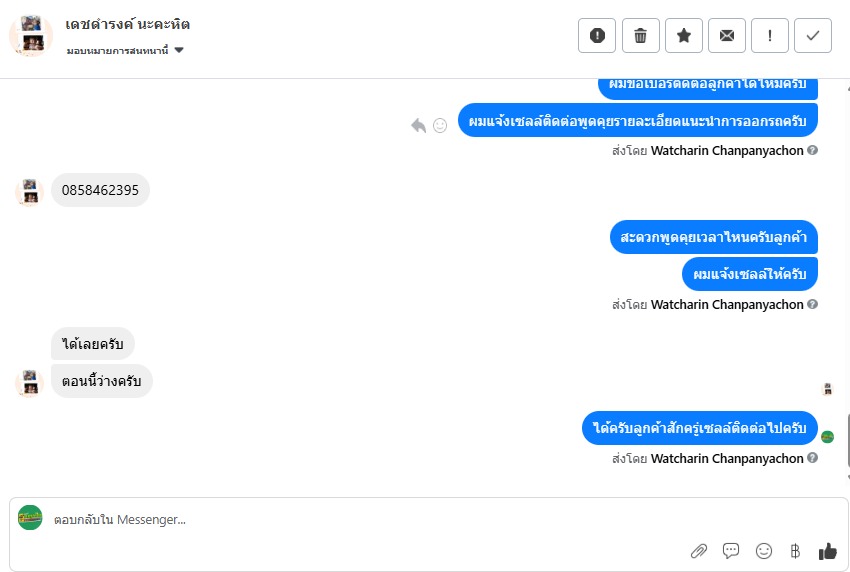
Task: Open the emoji picker in composer
Action: click(764, 551)
